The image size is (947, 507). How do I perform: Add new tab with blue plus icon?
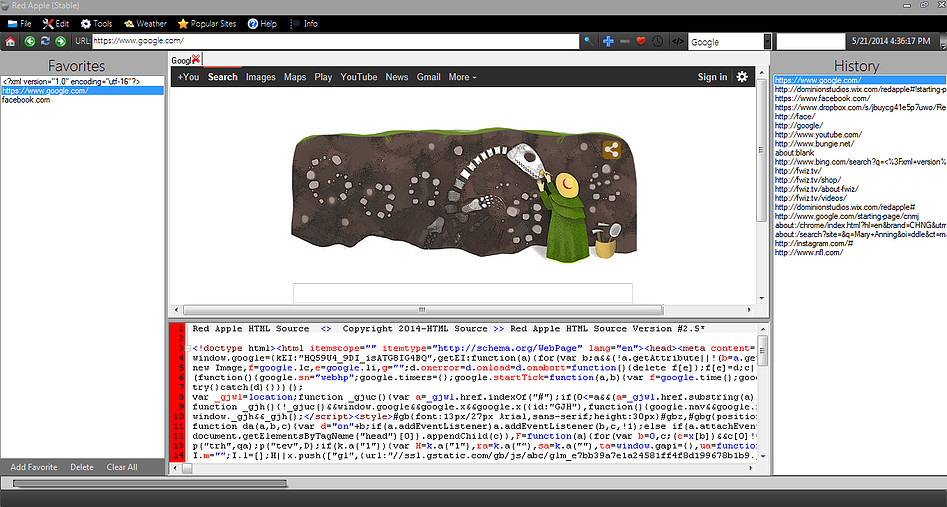[608, 41]
